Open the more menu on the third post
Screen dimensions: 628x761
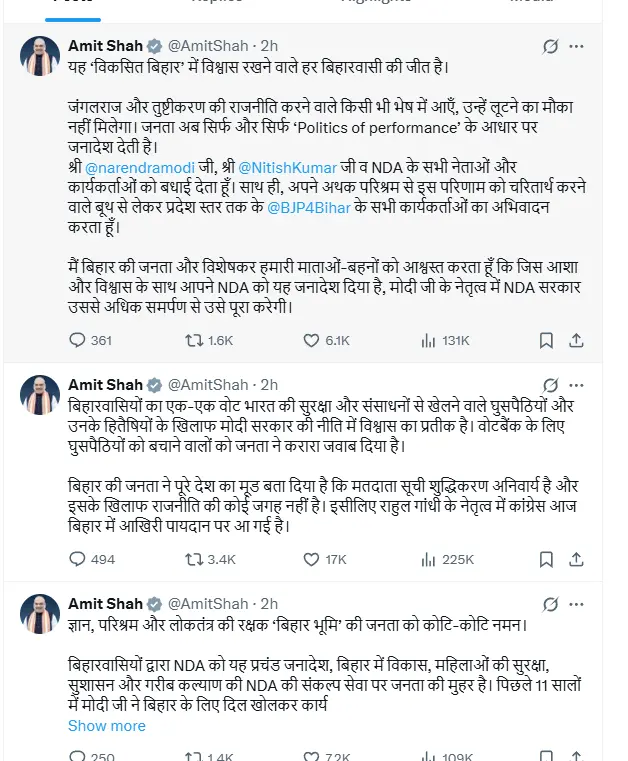(x=578, y=604)
